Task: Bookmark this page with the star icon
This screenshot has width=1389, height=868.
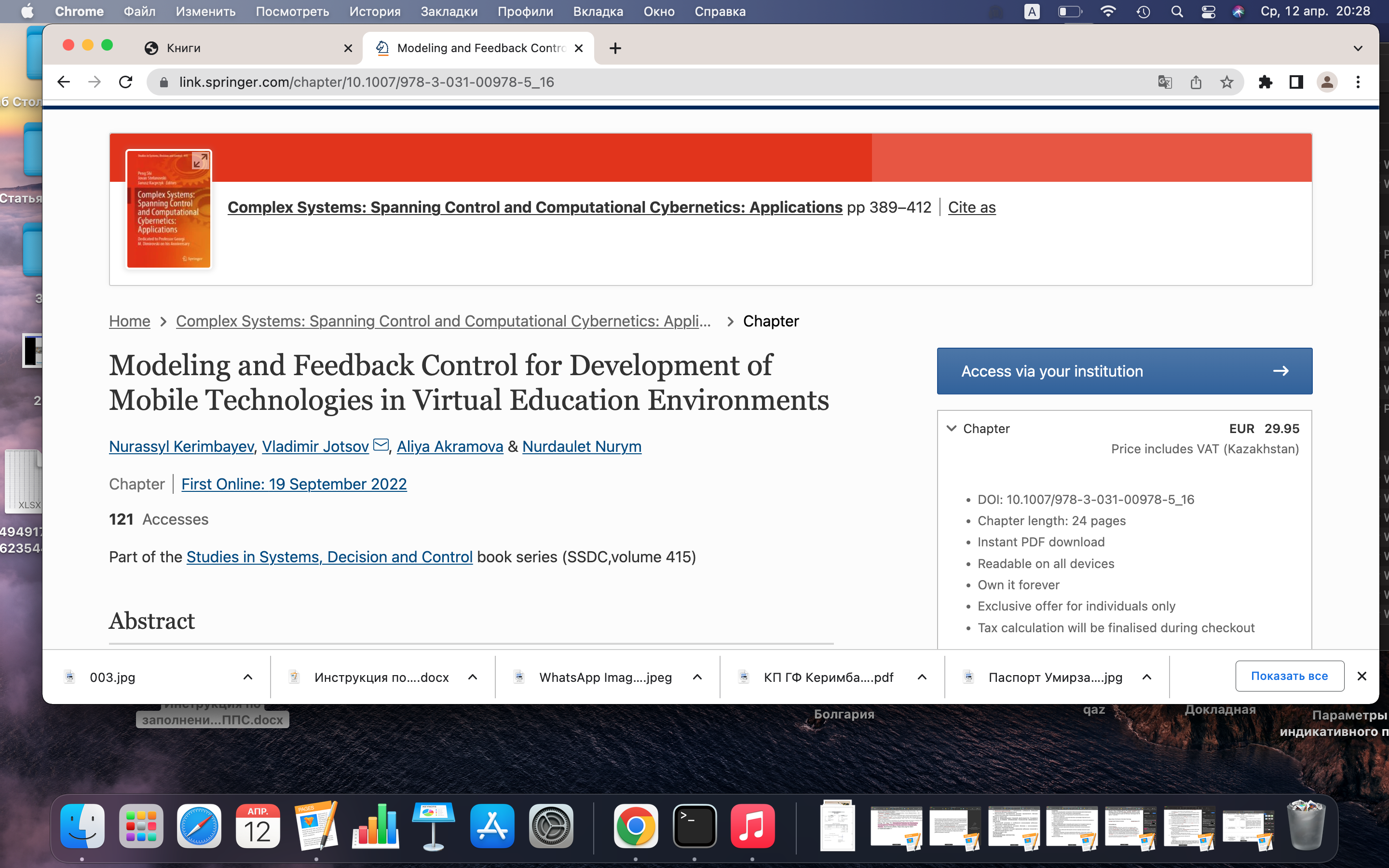Action: point(1226,82)
